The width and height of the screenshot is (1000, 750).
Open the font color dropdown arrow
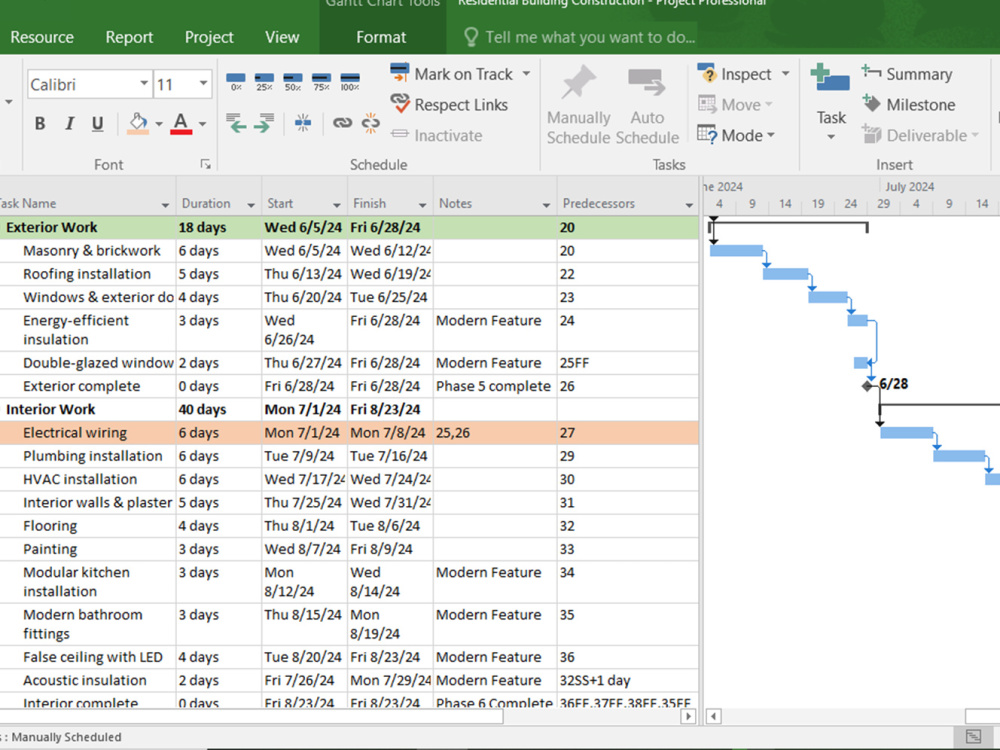pos(202,124)
